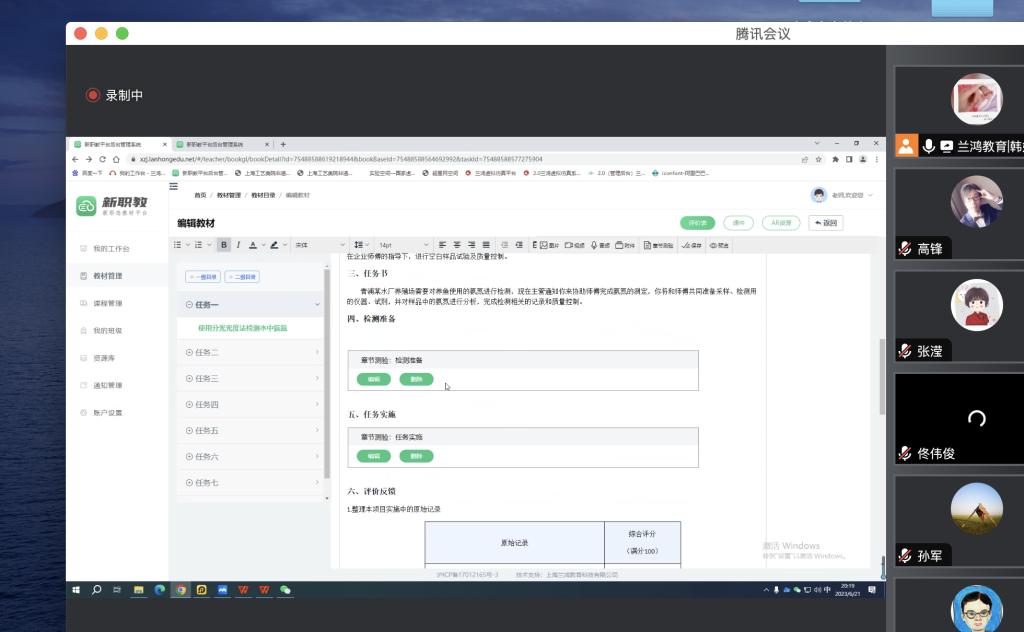Viewport: 1024px width, 632px height.
Task: Click the add 一级目录 button
Action: pos(202,277)
